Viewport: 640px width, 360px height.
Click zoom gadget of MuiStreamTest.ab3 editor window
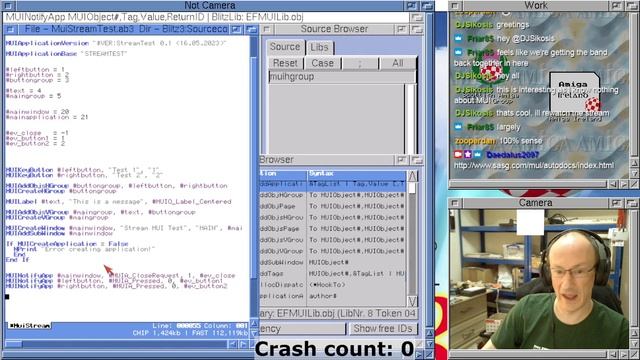(x=236, y=29)
